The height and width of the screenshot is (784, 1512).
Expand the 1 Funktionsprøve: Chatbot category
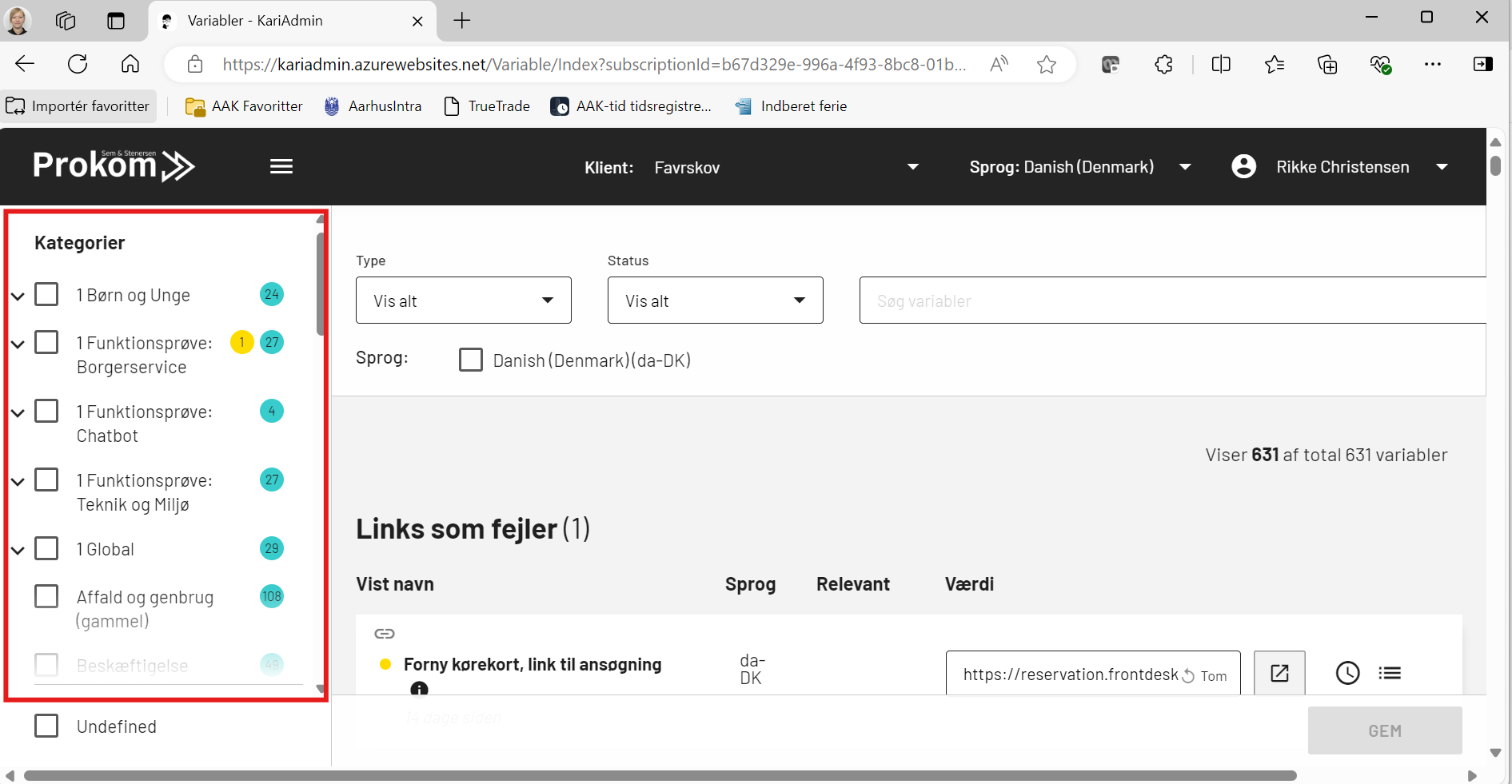tap(18, 412)
